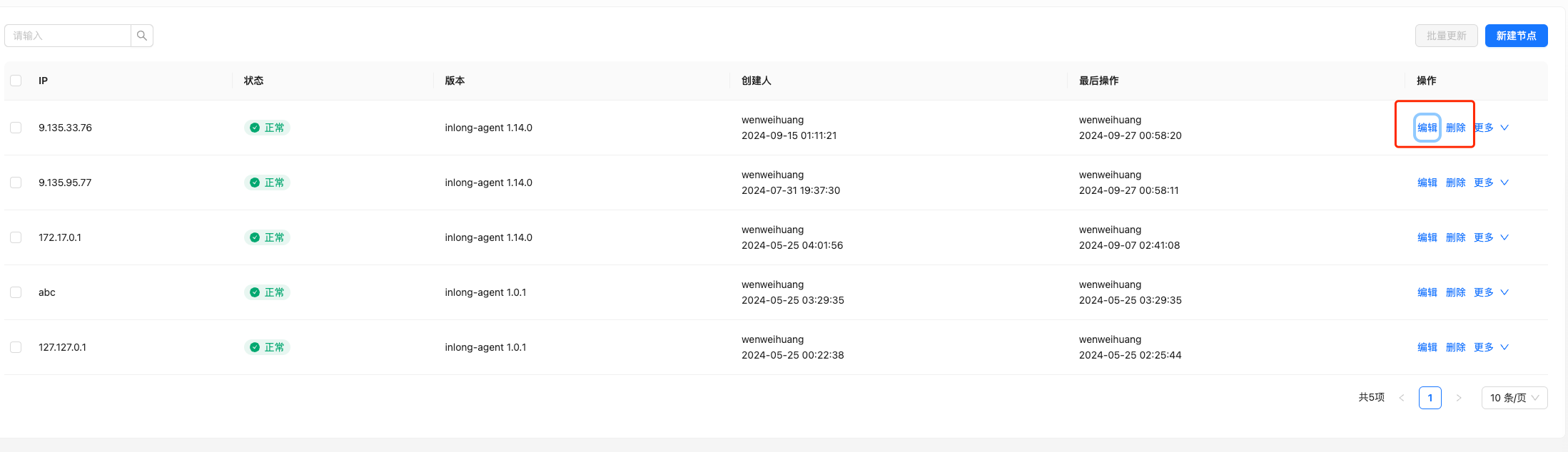This screenshot has width=1568, height=452.
Task: Click the green status icon for abc
Action: pyautogui.click(x=255, y=292)
